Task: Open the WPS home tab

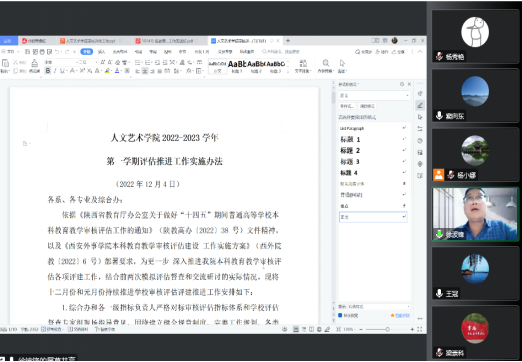Action: pyautogui.click(x=8, y=41)
